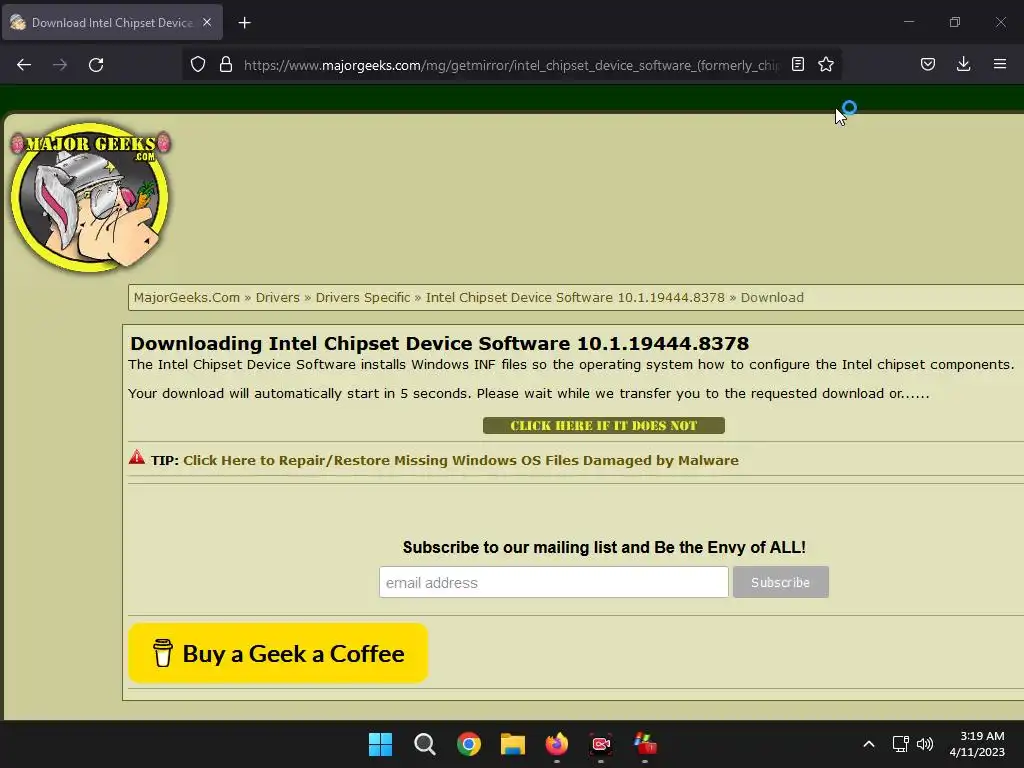Open network status tray icon
The width and height of the screenshot is (1024, 768).
[x=901, y=744]
